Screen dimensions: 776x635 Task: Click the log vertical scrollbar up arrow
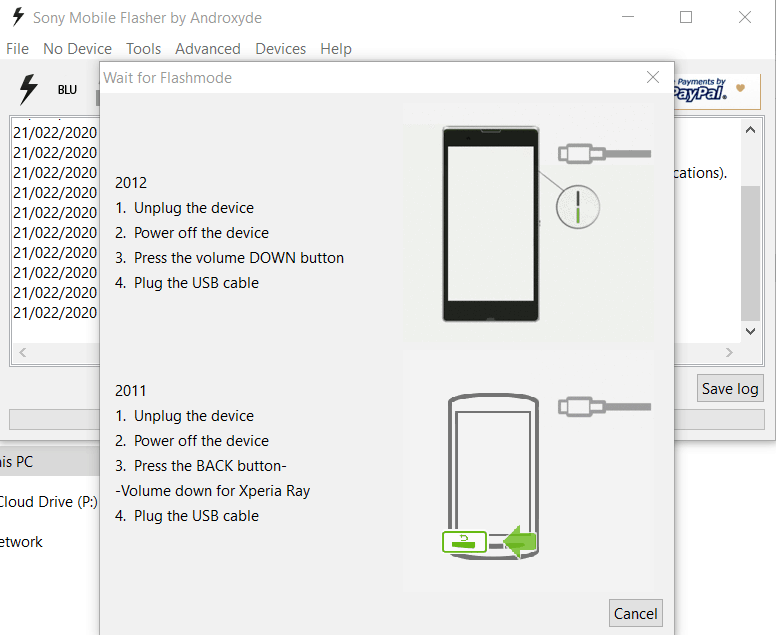(x=750, y=130)
